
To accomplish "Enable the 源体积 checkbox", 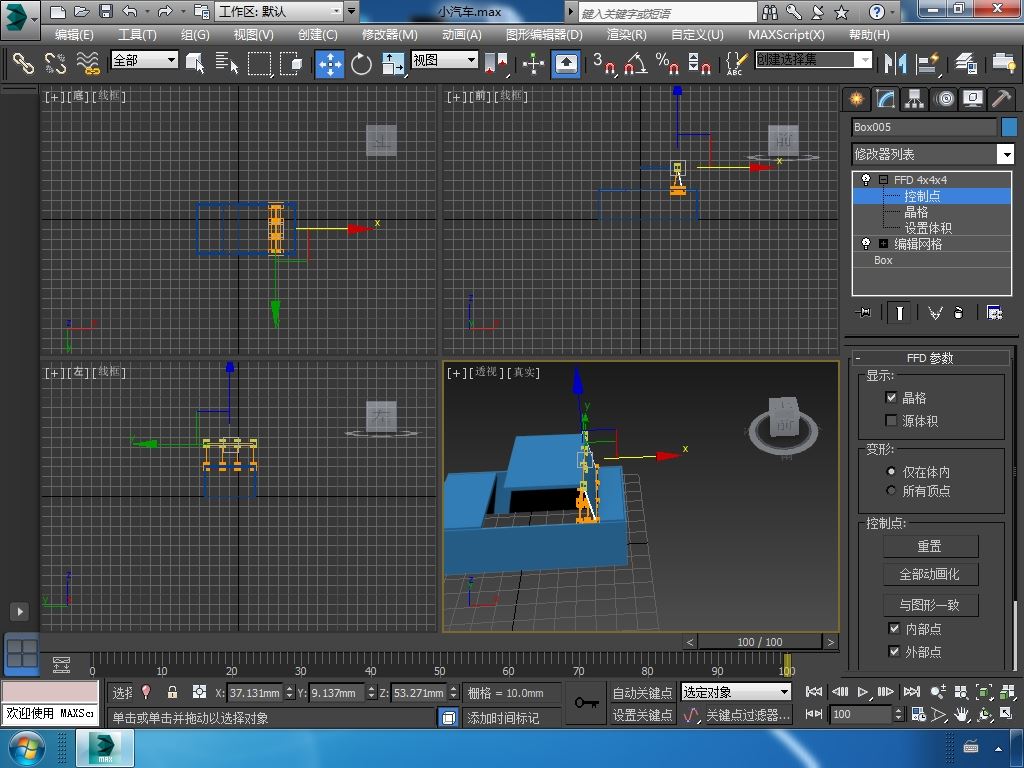I will tap(892, 421).
